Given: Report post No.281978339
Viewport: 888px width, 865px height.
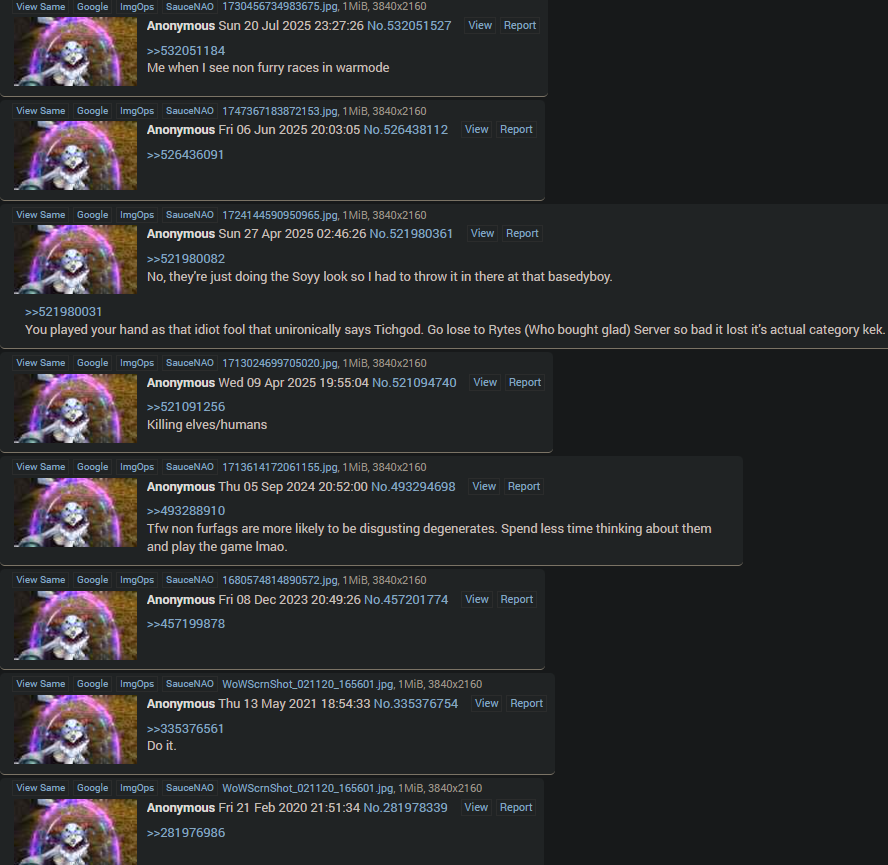Looking at the screenshot, I should 515,808.
